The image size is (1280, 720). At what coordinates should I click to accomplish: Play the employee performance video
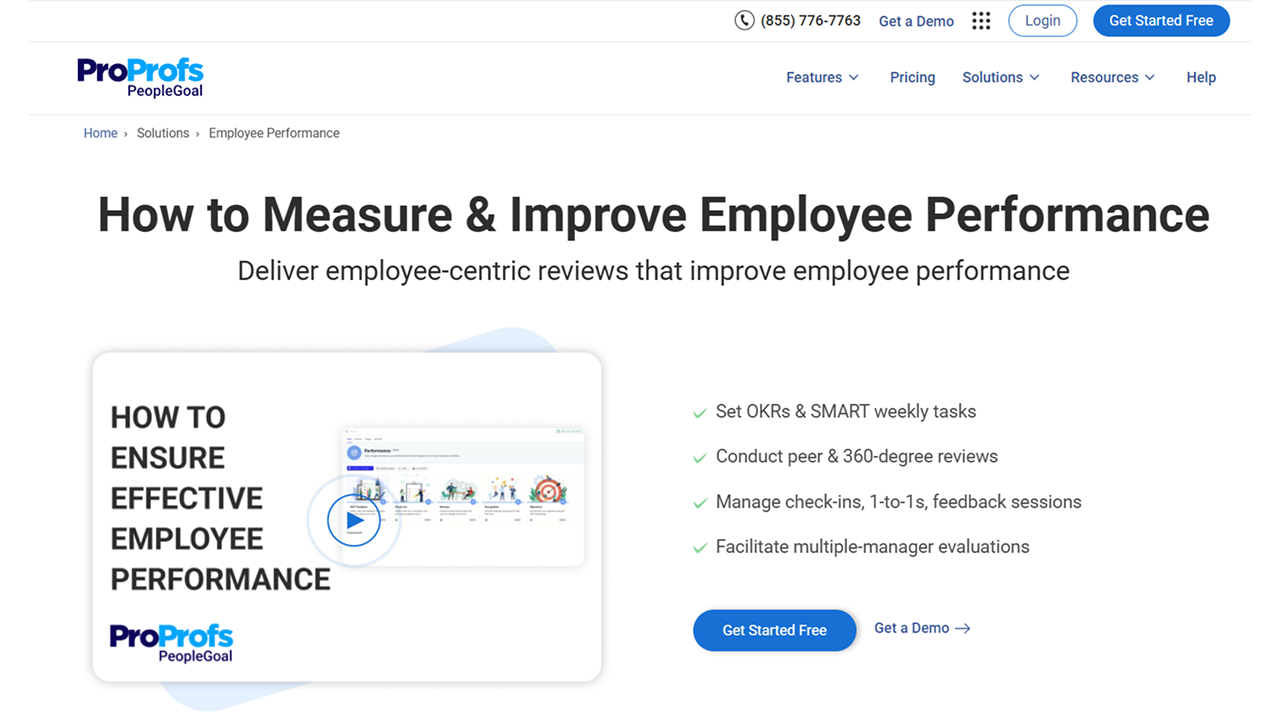click(x=354, y=520)
